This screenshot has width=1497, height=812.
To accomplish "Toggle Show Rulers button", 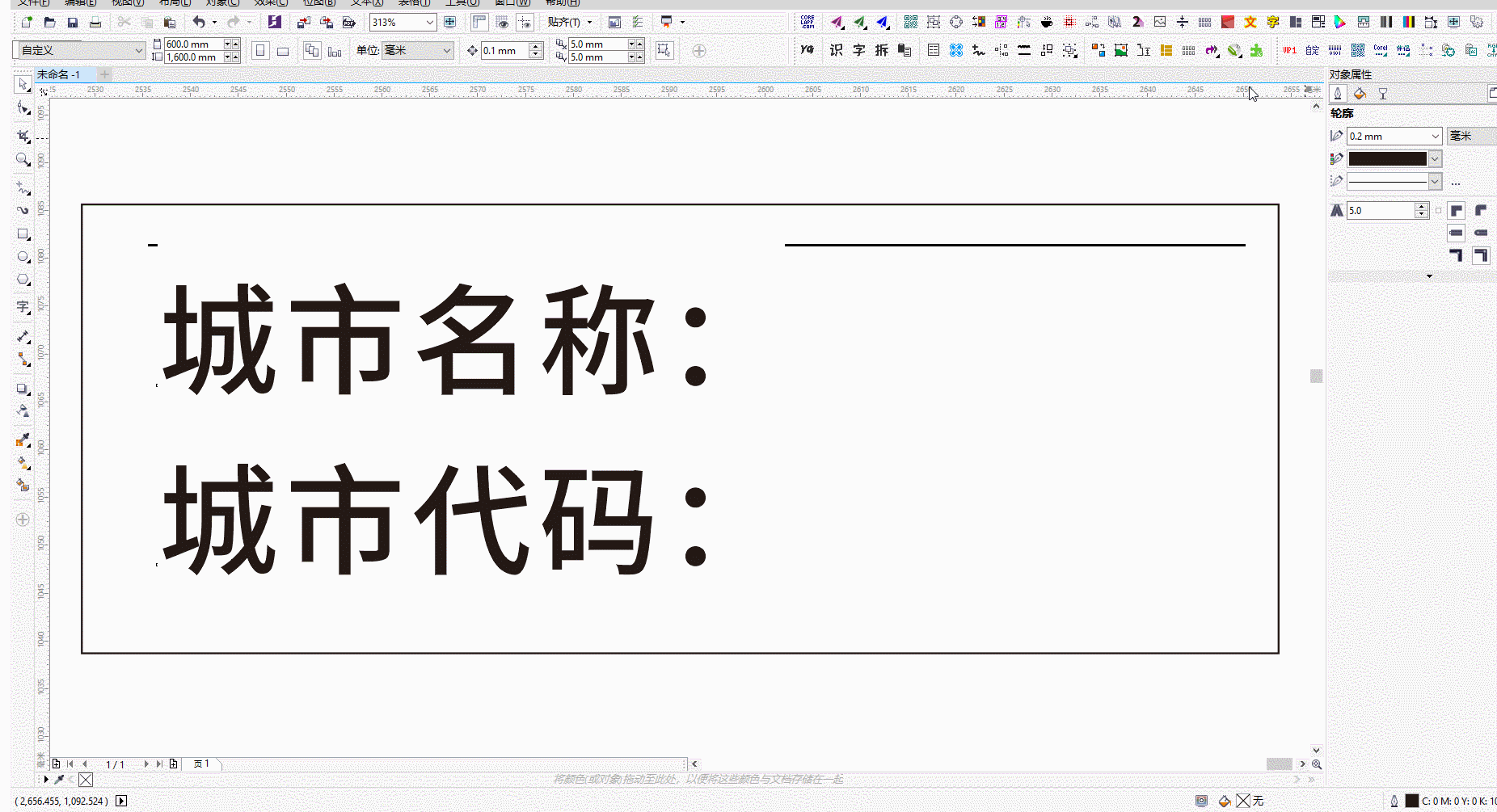I will coord(479,23).
